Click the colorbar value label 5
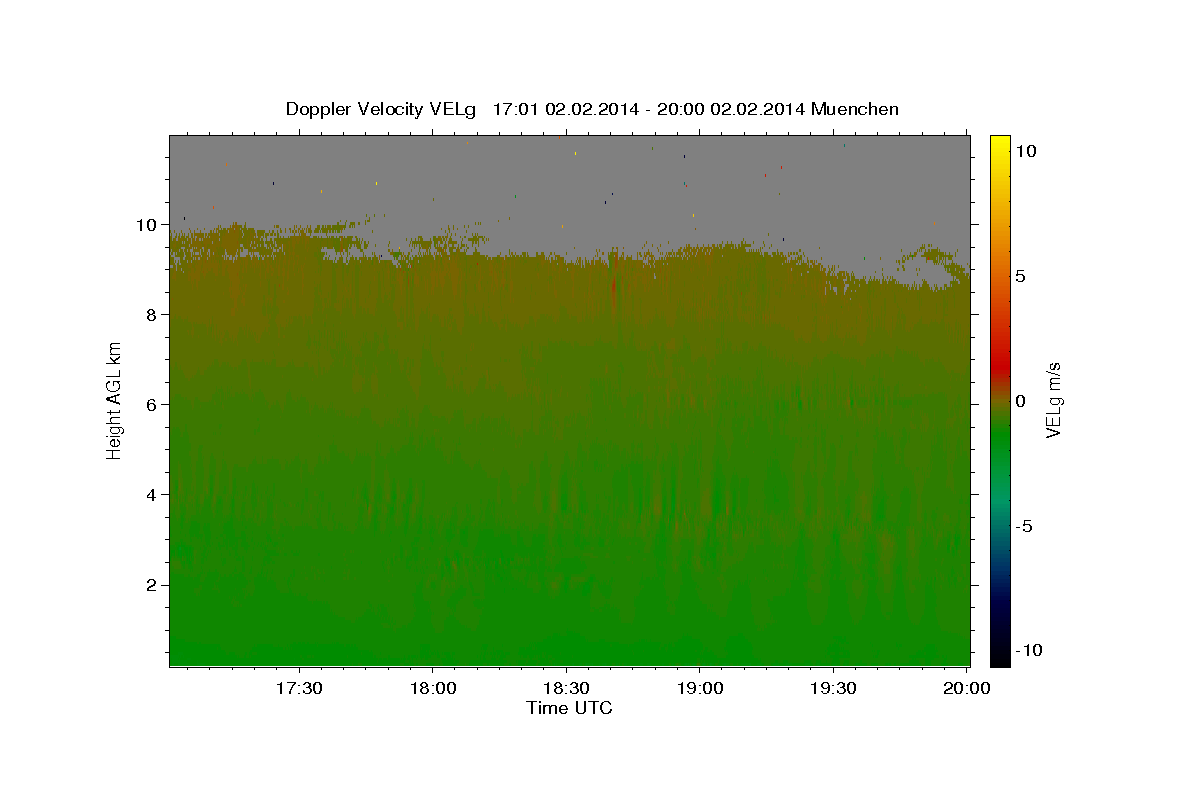The height and width of the screenshot is (800, 1200). [1020, 276]
